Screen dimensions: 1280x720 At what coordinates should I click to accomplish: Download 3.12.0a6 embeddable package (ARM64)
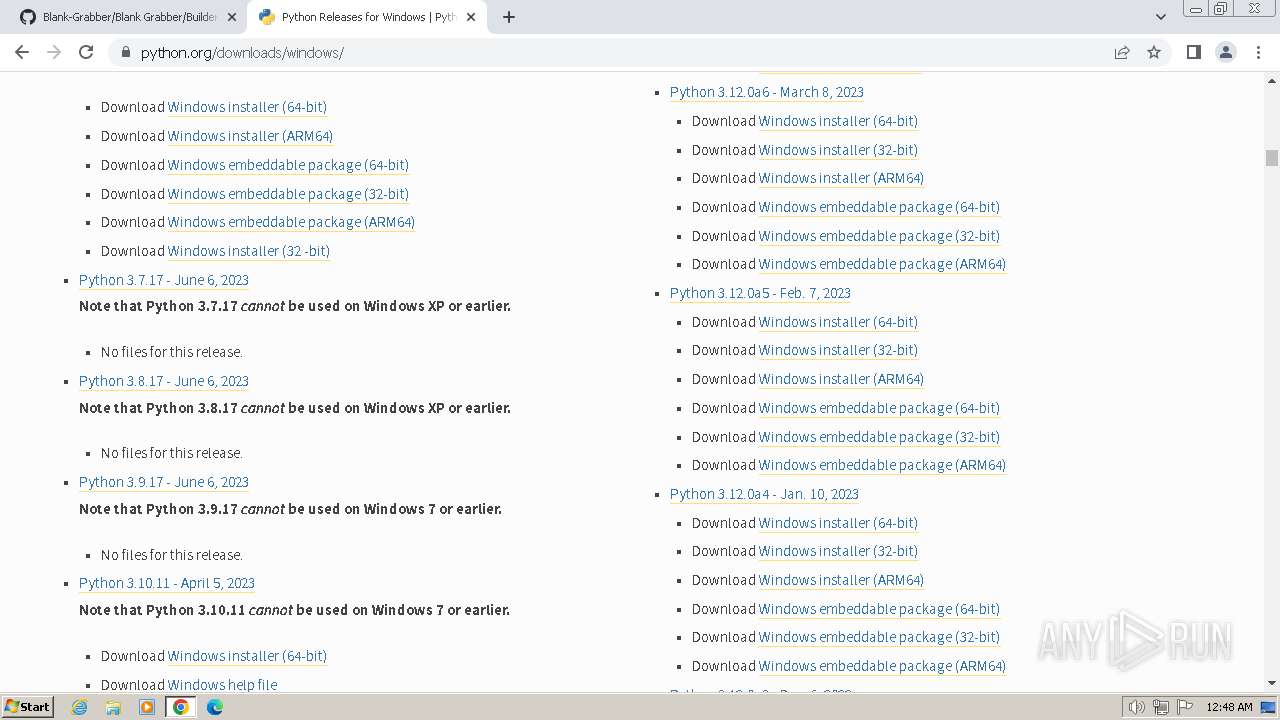pos(882,264)
